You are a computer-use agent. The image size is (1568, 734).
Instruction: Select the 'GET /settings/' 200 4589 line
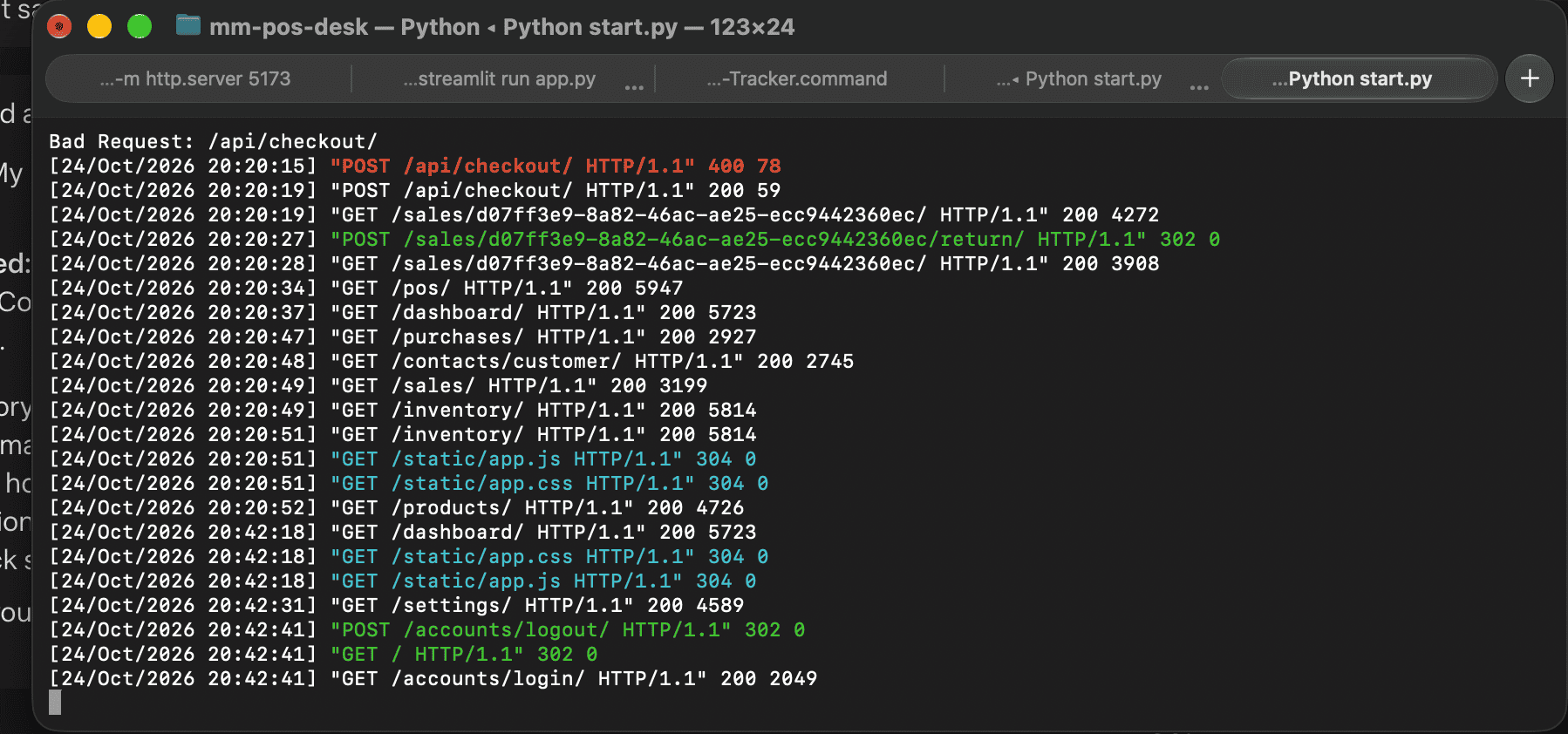coord(397,605)
